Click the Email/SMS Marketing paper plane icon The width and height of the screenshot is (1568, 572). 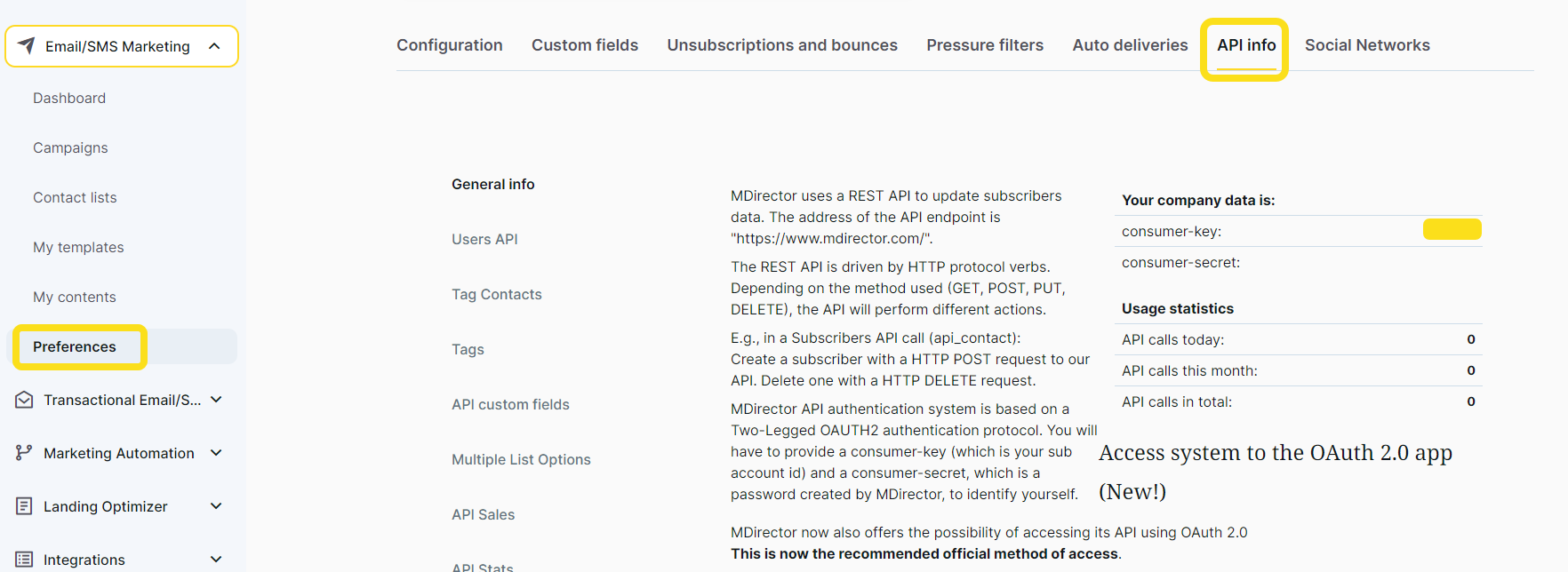pyautogui.click(x=27, y=45)
